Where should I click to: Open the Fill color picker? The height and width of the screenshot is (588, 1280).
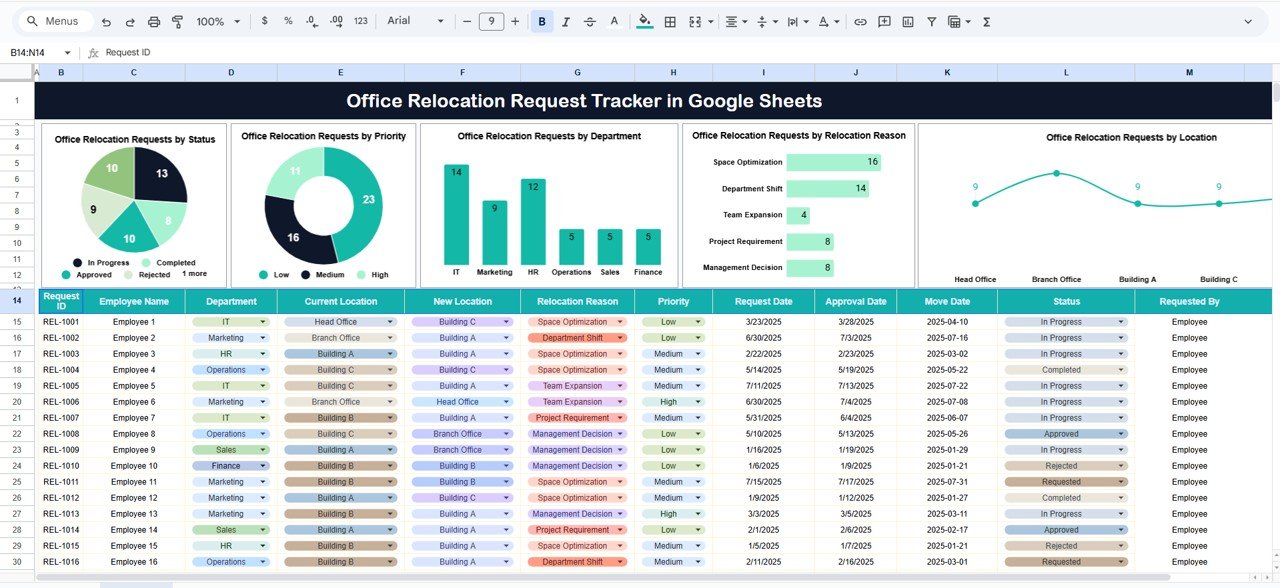(644, 20)
